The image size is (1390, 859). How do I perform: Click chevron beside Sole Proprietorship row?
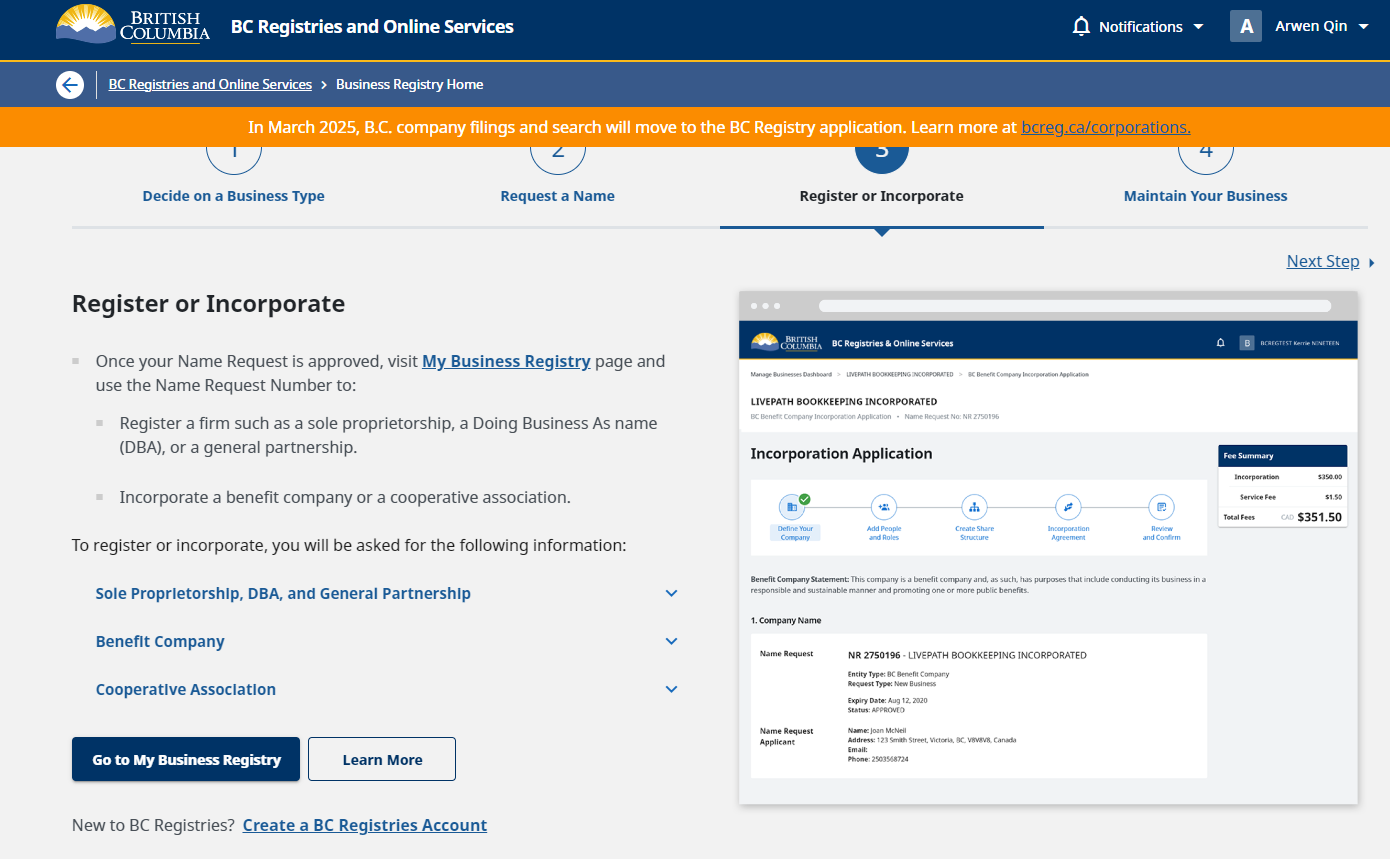(672, 593)
